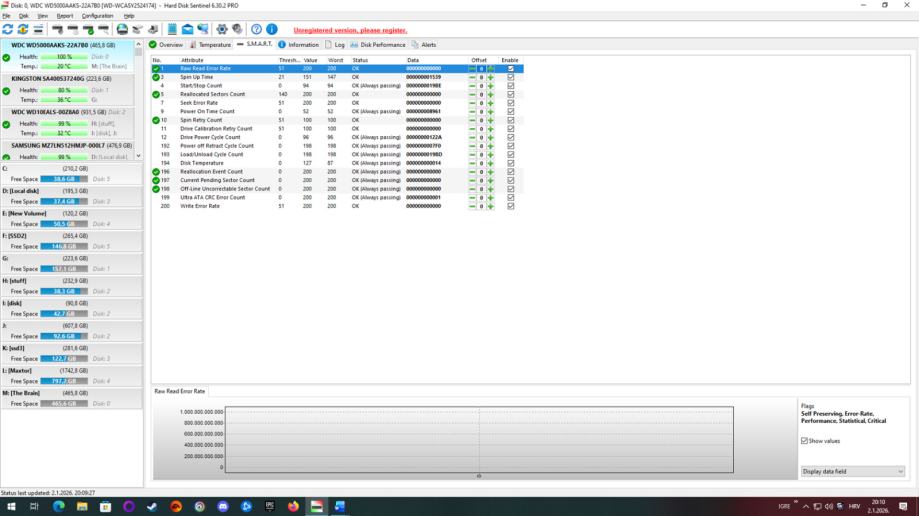Click the drive icon with green check badge
This screenshot has width=919, height=516.
point(88,29)
